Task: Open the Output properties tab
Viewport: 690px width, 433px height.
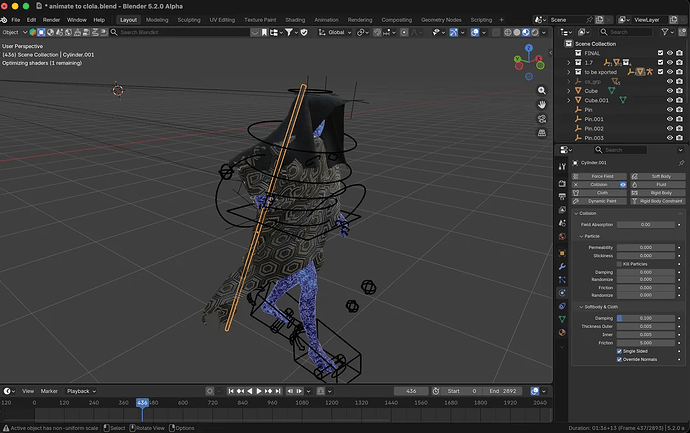Action: click(562, 197)
